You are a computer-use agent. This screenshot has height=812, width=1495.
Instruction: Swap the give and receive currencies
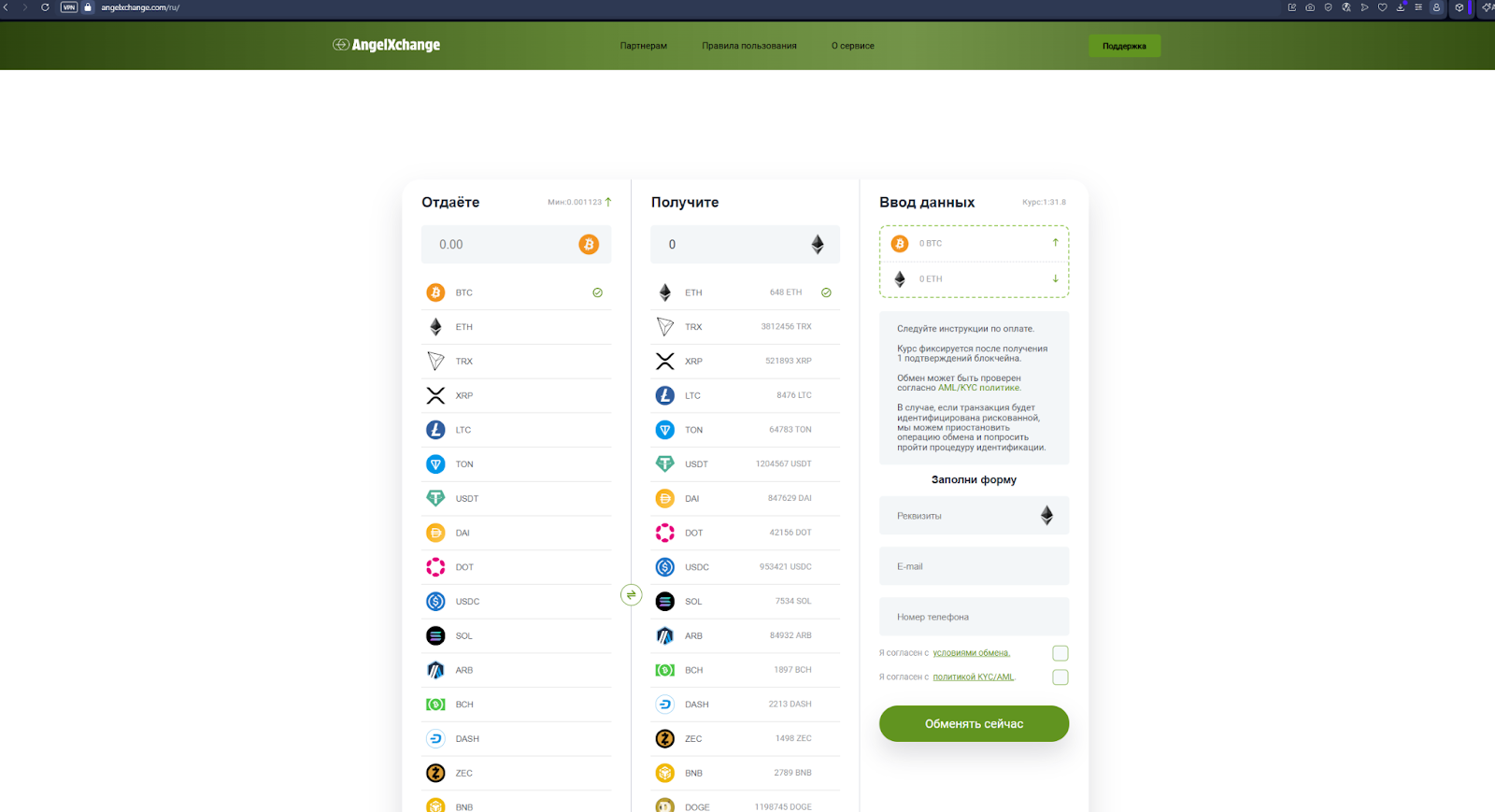632,594
